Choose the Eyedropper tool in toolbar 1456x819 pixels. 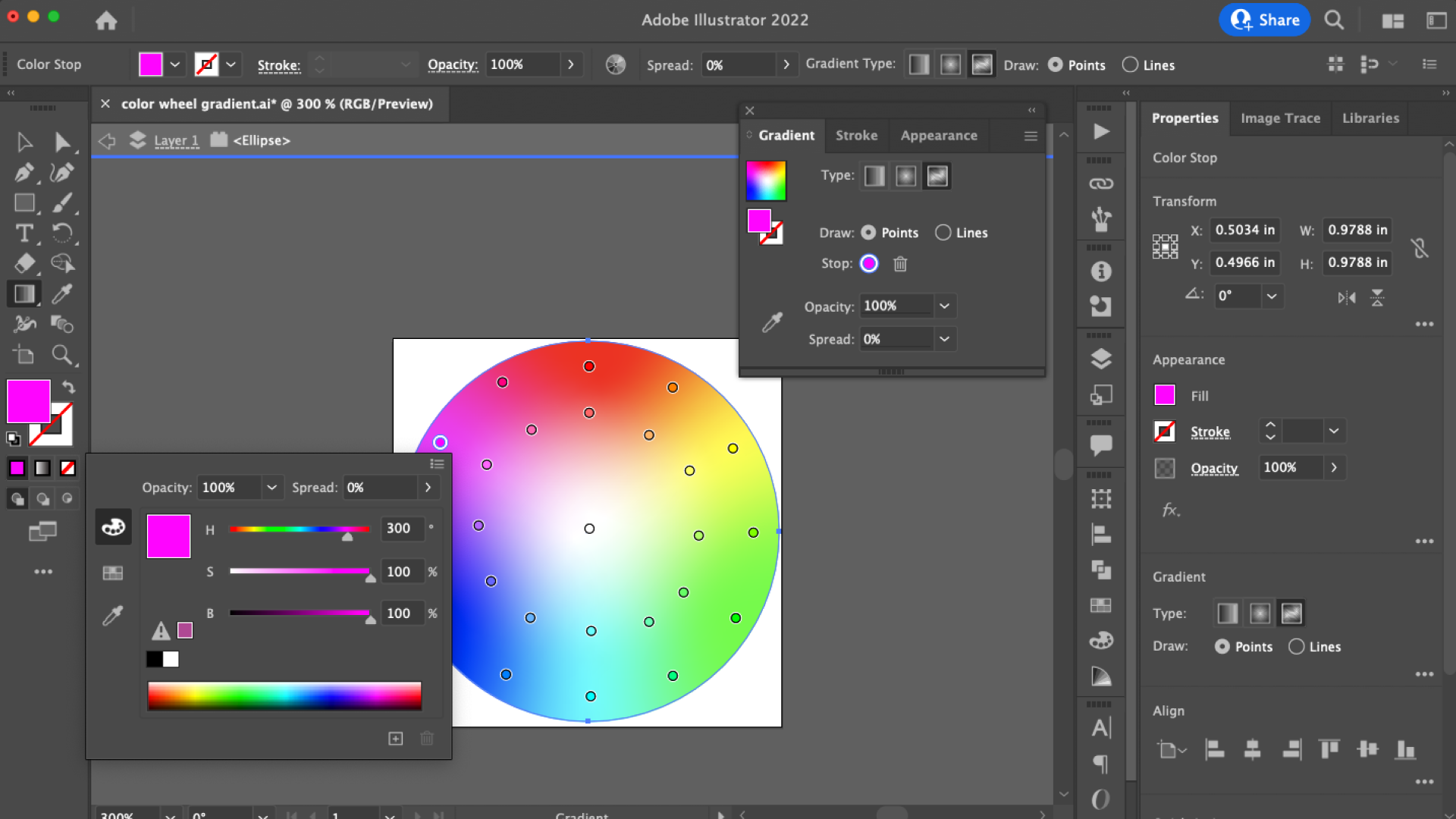point(62,293)
